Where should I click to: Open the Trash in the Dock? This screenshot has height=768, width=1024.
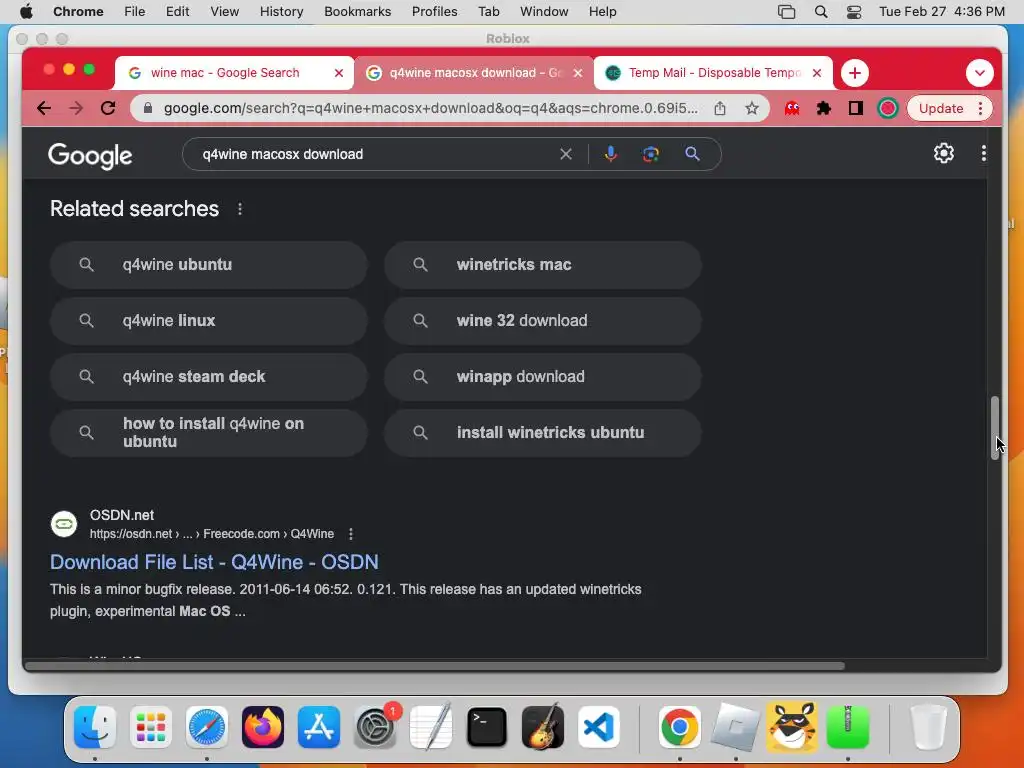[x=928, y=727]
